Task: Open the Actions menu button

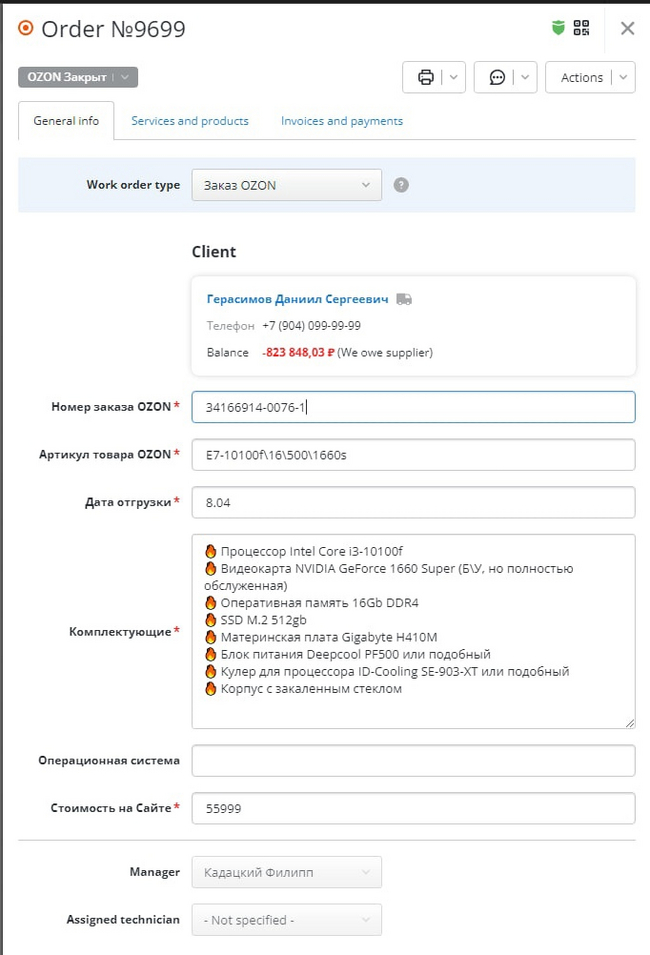Action: [x=590, y=78]
